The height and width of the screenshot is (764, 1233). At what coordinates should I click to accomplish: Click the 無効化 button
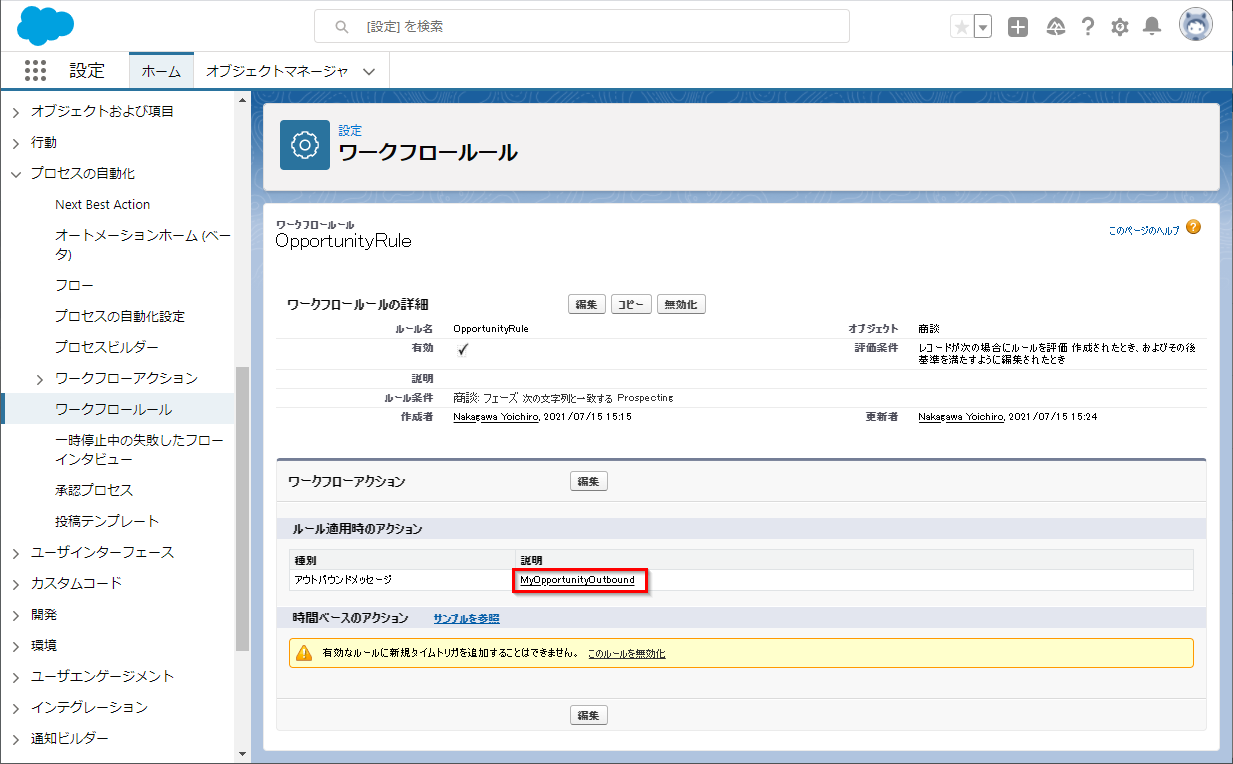(x=681, y=304)
